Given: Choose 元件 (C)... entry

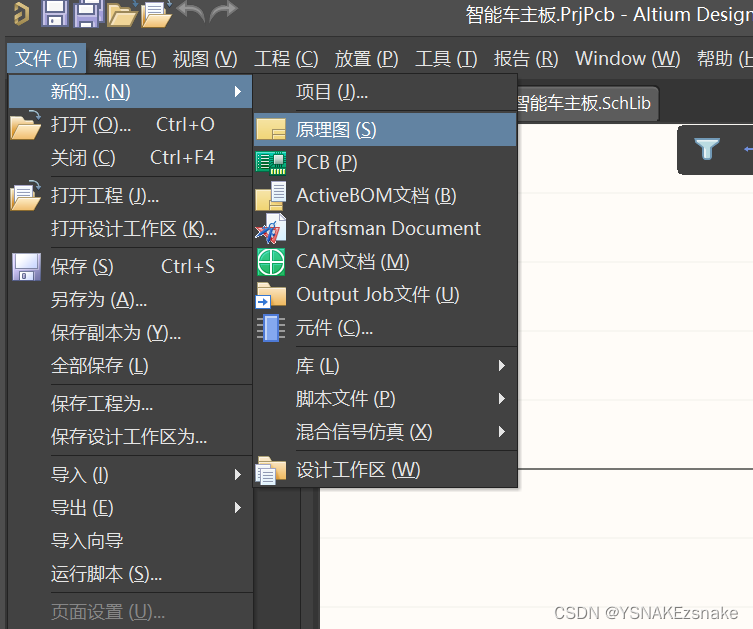Looking at the screenshot, I should click(x=386, y=328).
